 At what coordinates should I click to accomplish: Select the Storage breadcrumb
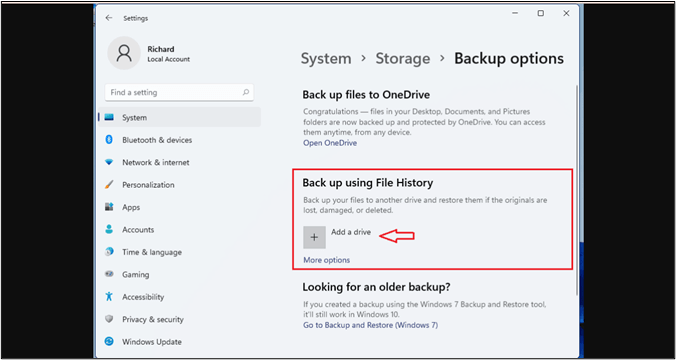pos(403,59)
